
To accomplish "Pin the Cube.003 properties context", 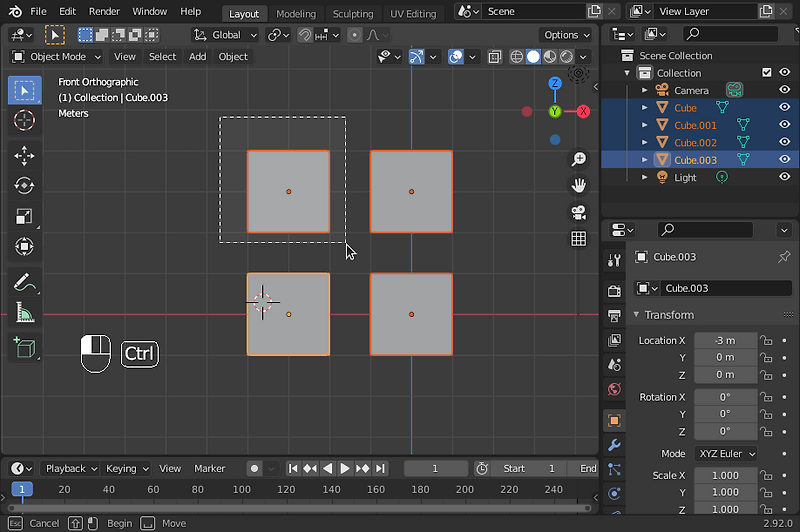I will pos(784,257).
